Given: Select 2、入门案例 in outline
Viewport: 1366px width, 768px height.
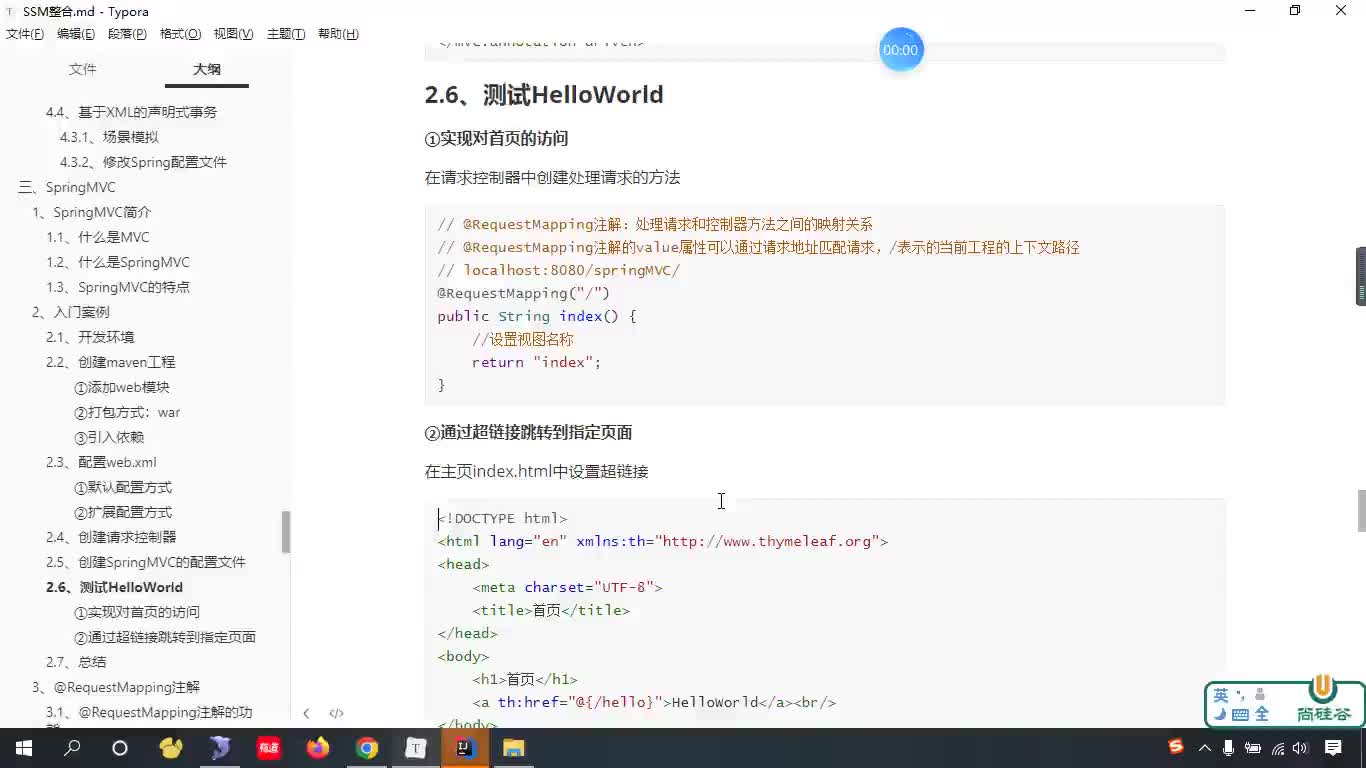Looking at the screenshot, I should (x=71, y=312).
